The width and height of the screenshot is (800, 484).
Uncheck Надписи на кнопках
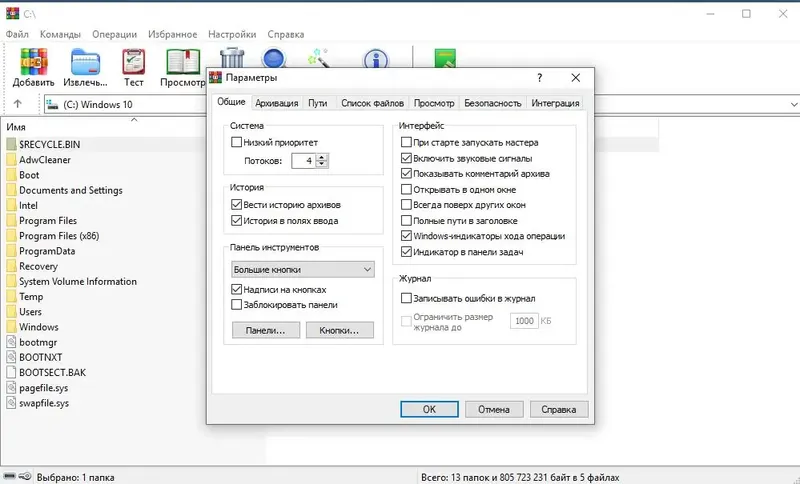coord(236,289)
